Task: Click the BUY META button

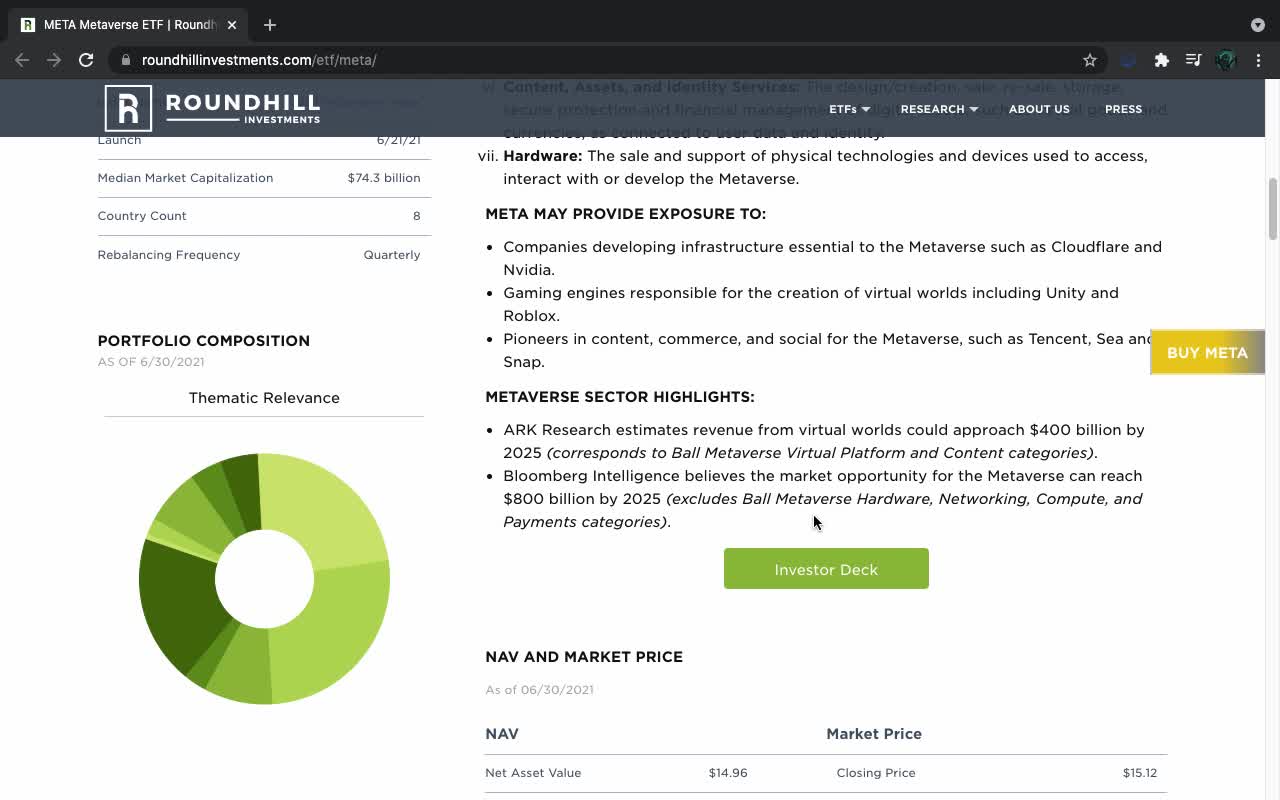Action: (1207, 352)
